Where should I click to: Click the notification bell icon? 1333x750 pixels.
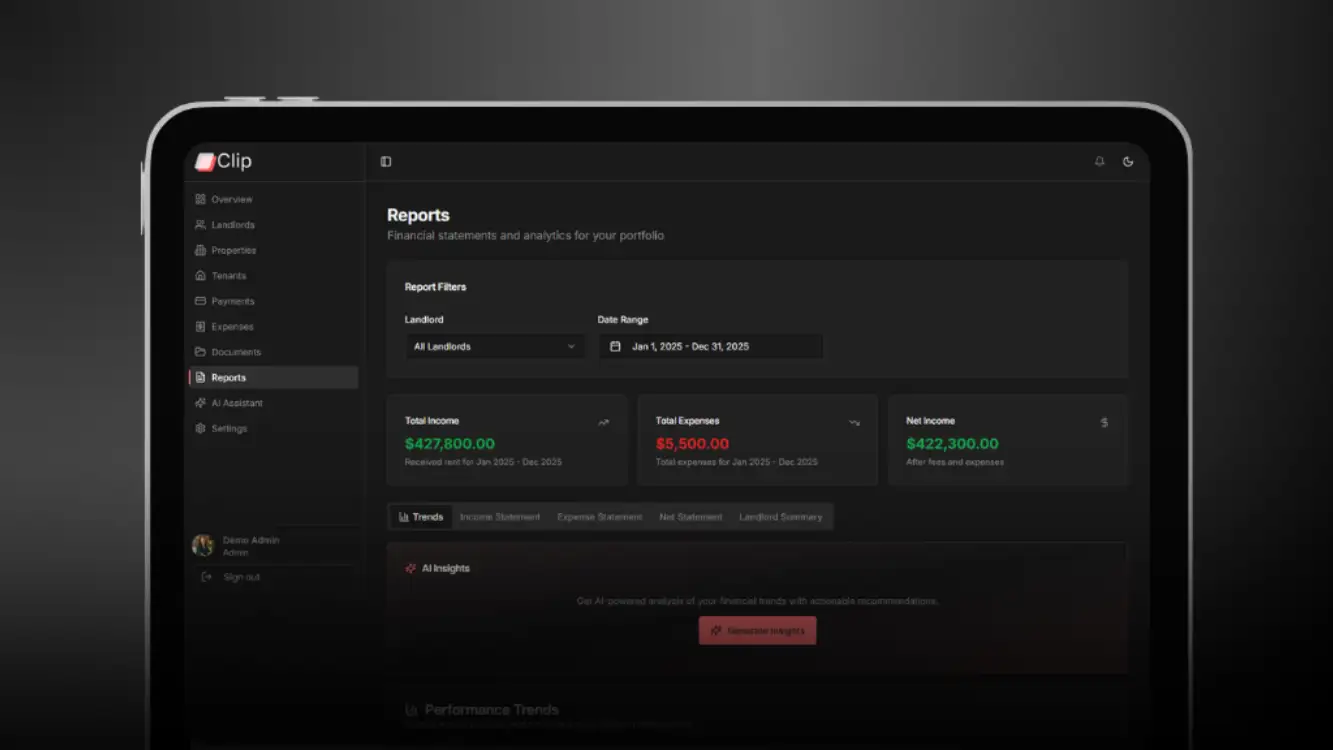click(1099, 161)
